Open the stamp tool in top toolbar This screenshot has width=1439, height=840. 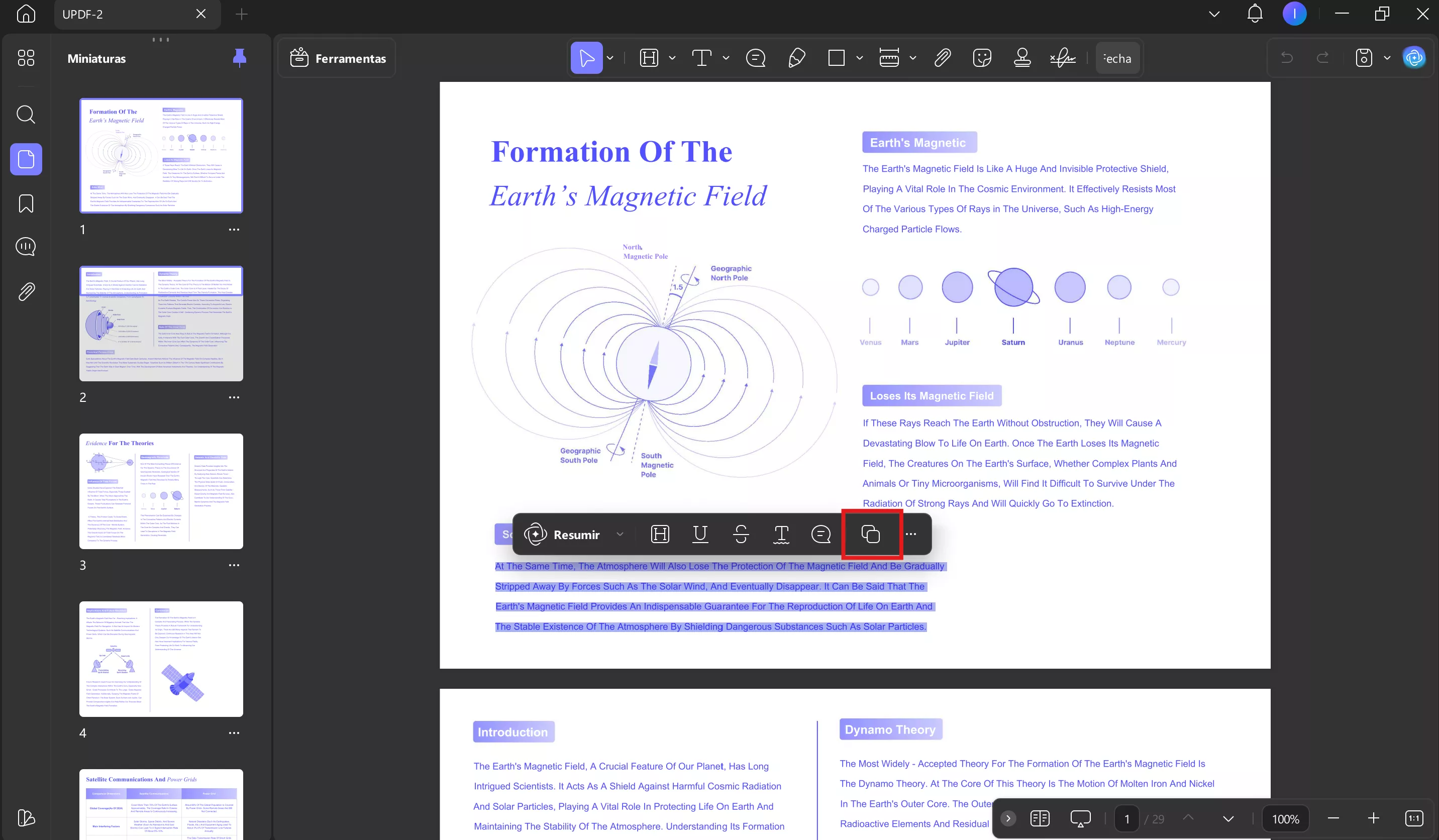point(1022,58)
